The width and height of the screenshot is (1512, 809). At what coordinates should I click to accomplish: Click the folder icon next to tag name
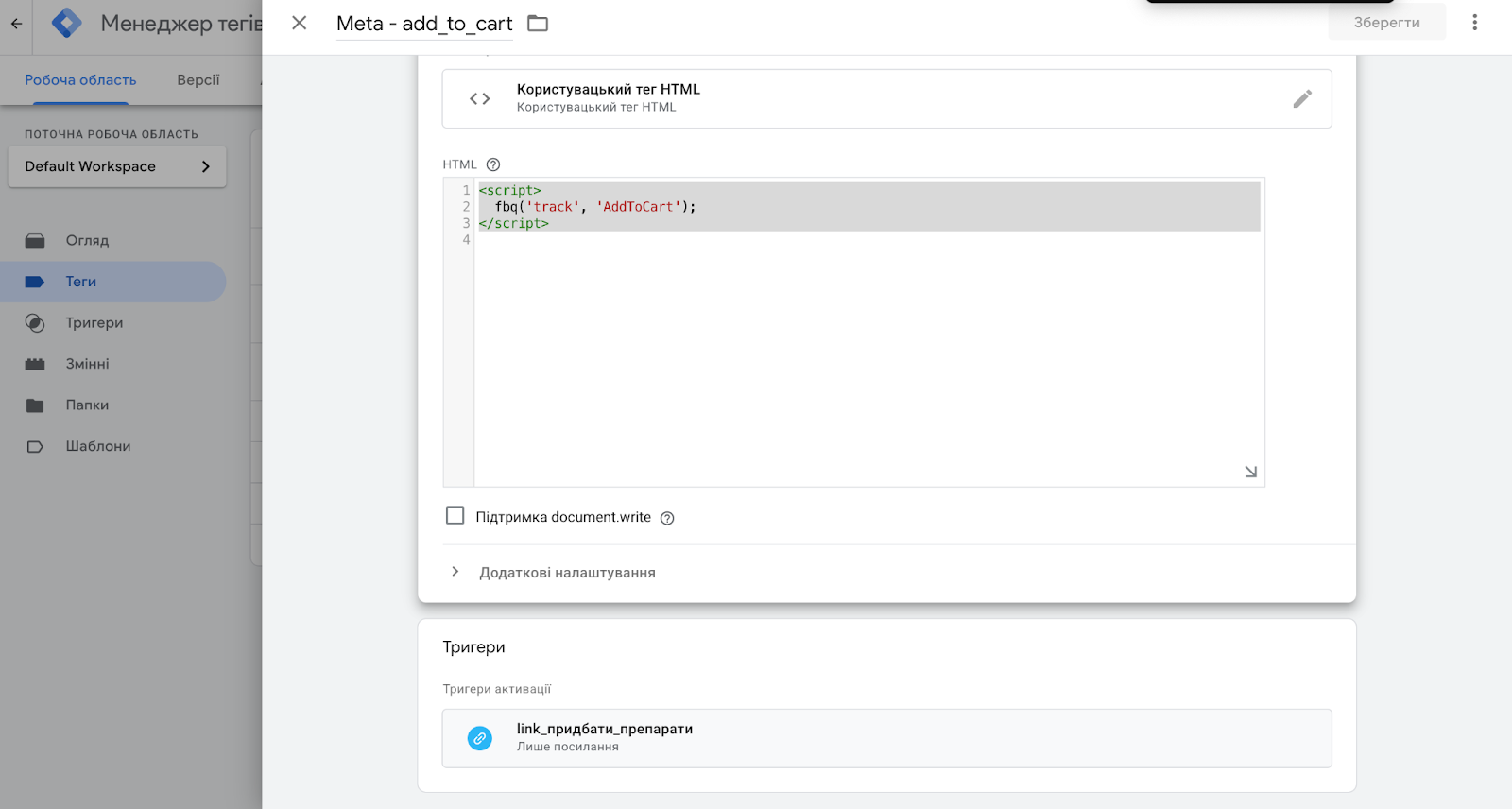coord(538,23)
